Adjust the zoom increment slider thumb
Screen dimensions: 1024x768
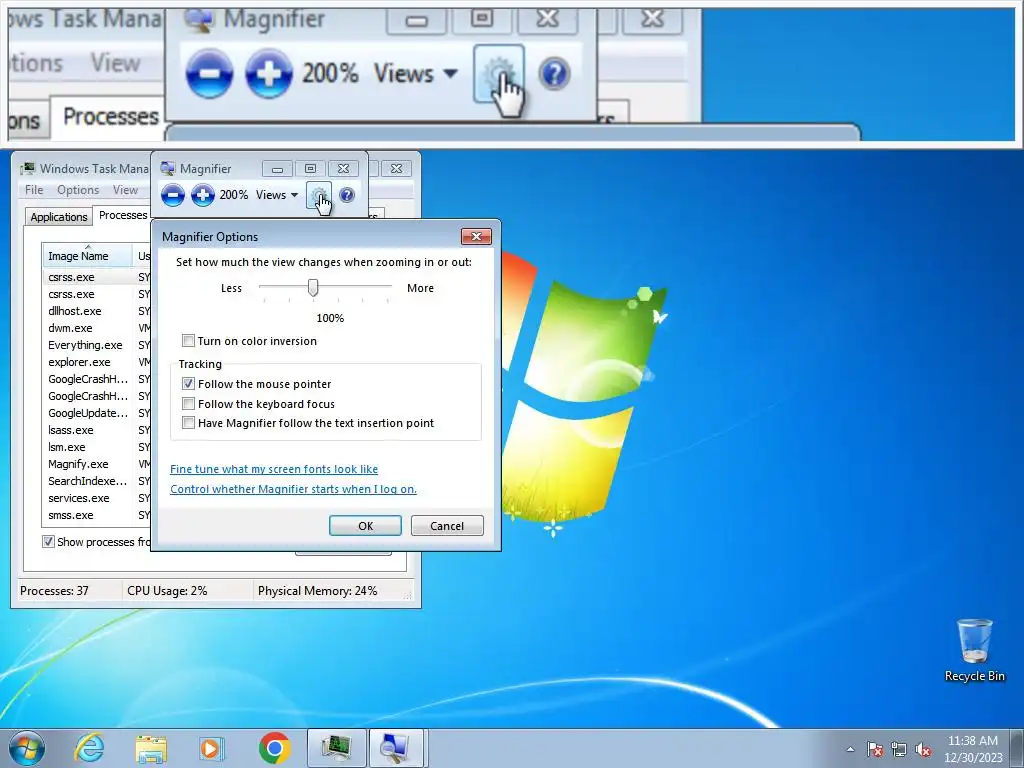point(313,287)
